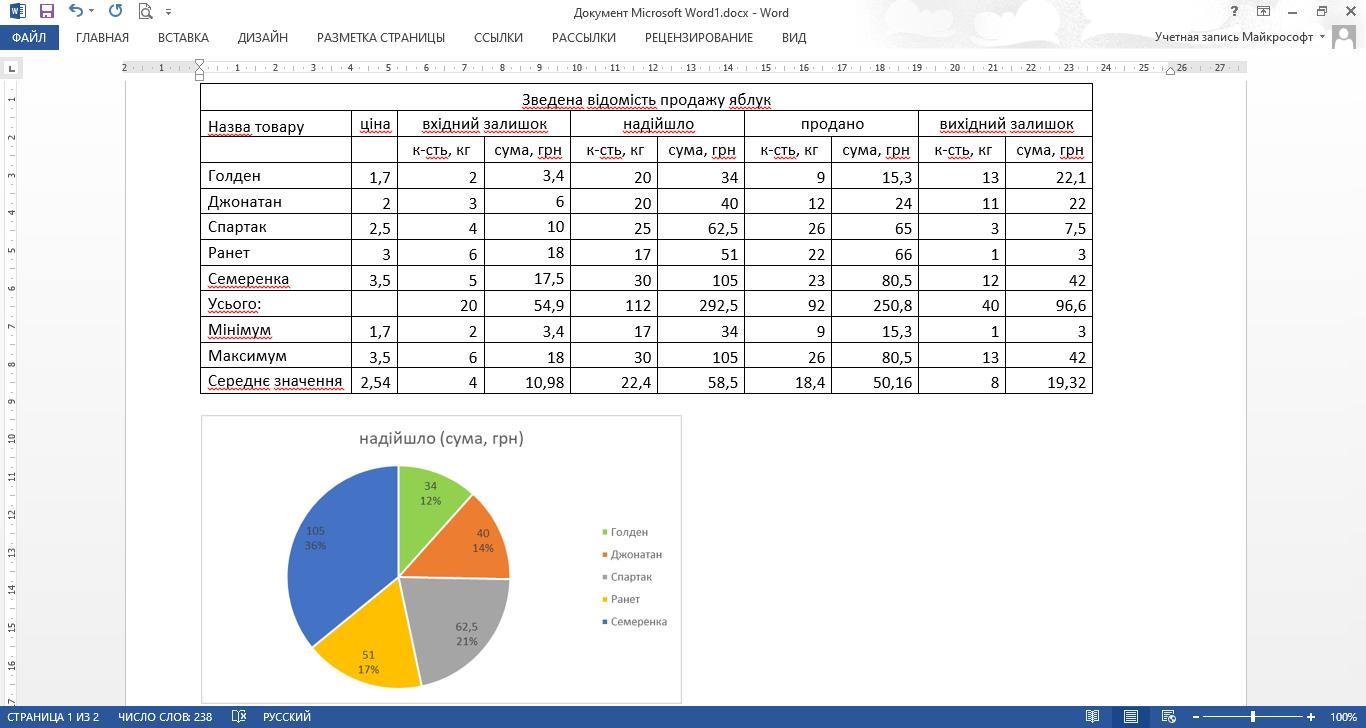Click the zoom in plus icon
The image size is (1366, 728).
tap(1311, 717)
